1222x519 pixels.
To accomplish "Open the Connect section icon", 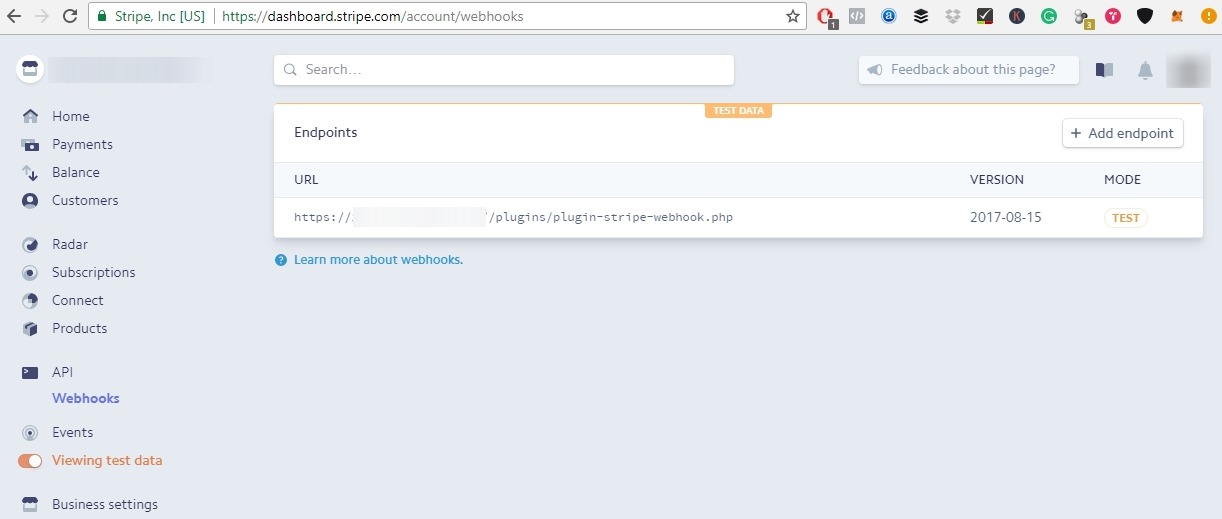I will click(x=31, y=301).
